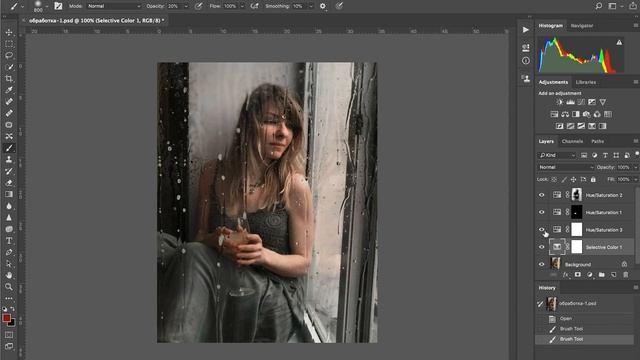640x360 pixels.
Task: Click the background black color swatch
Action: [13, 323]
